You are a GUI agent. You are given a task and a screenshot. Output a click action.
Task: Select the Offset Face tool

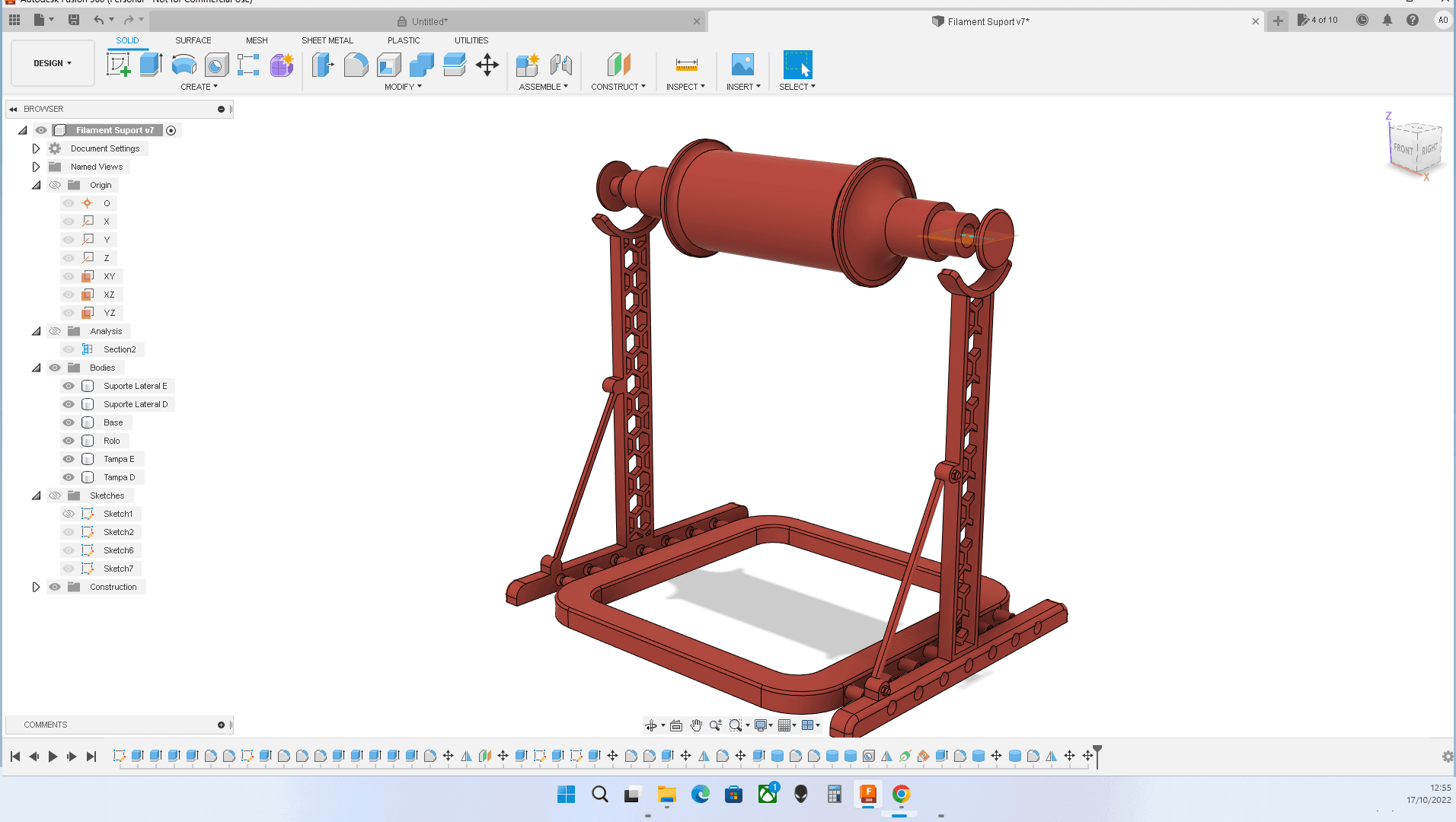[x=454, y=65]
